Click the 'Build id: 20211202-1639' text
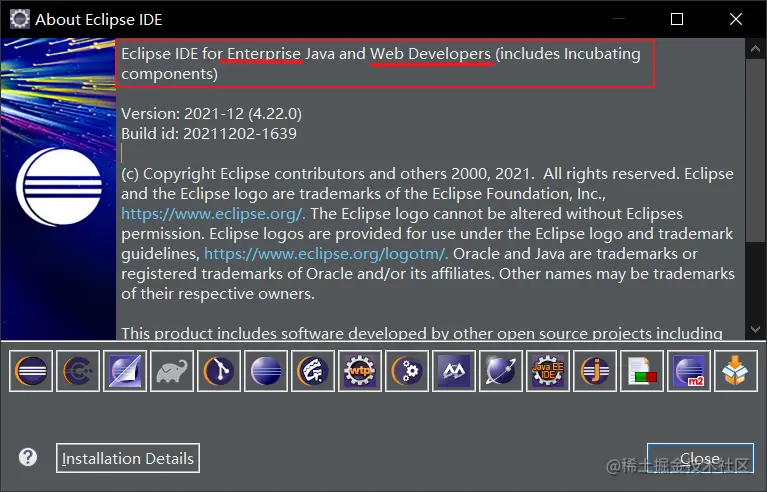This screenshot has height=492, width=767. (209, 134)
